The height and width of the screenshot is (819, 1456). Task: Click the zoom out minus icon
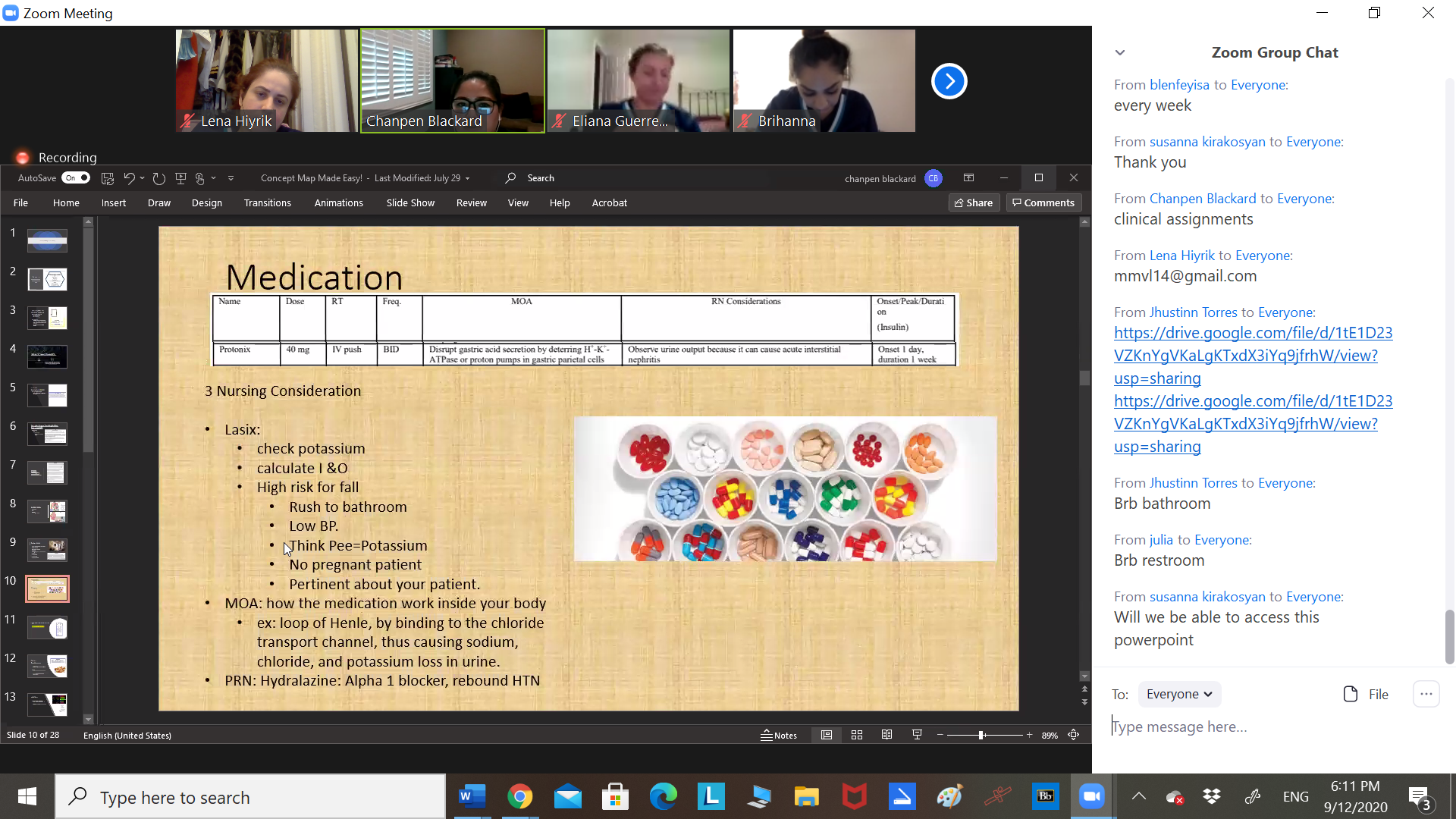coord(940,735)
